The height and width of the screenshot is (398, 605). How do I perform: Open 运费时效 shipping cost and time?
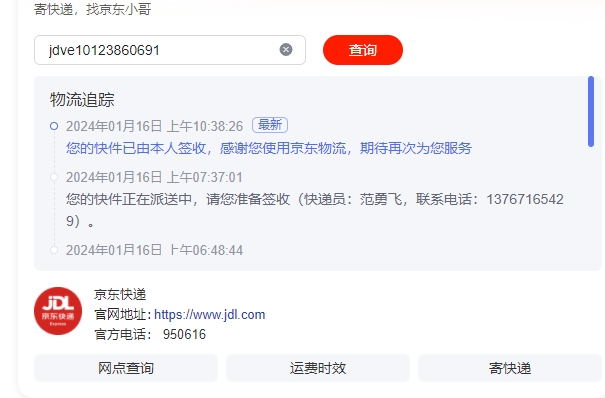pyautogui.click(x=318, y=368)
